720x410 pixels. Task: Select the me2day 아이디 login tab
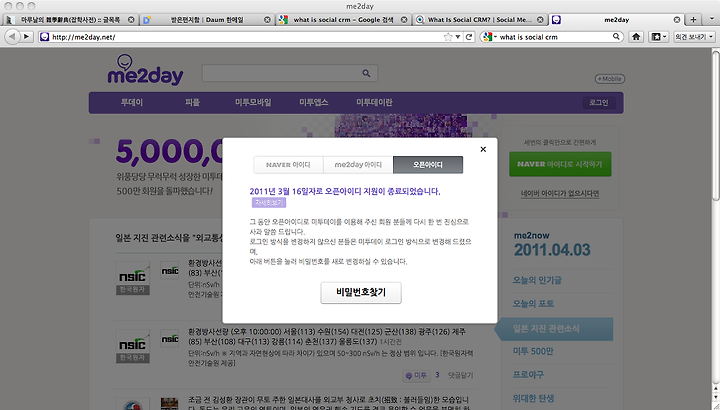click(x=358, y=165)
